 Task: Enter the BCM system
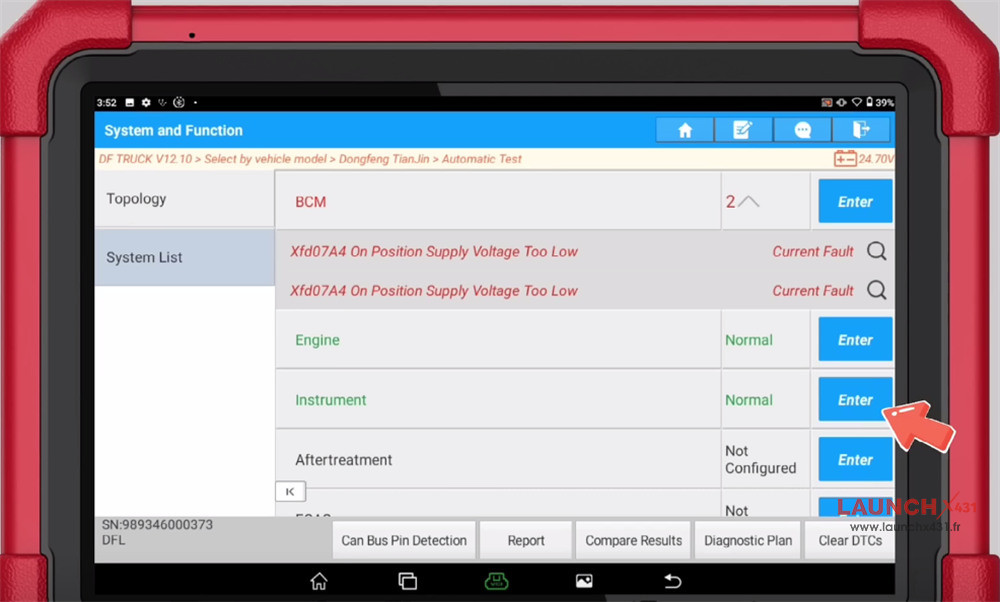click(x=855, y=202)
